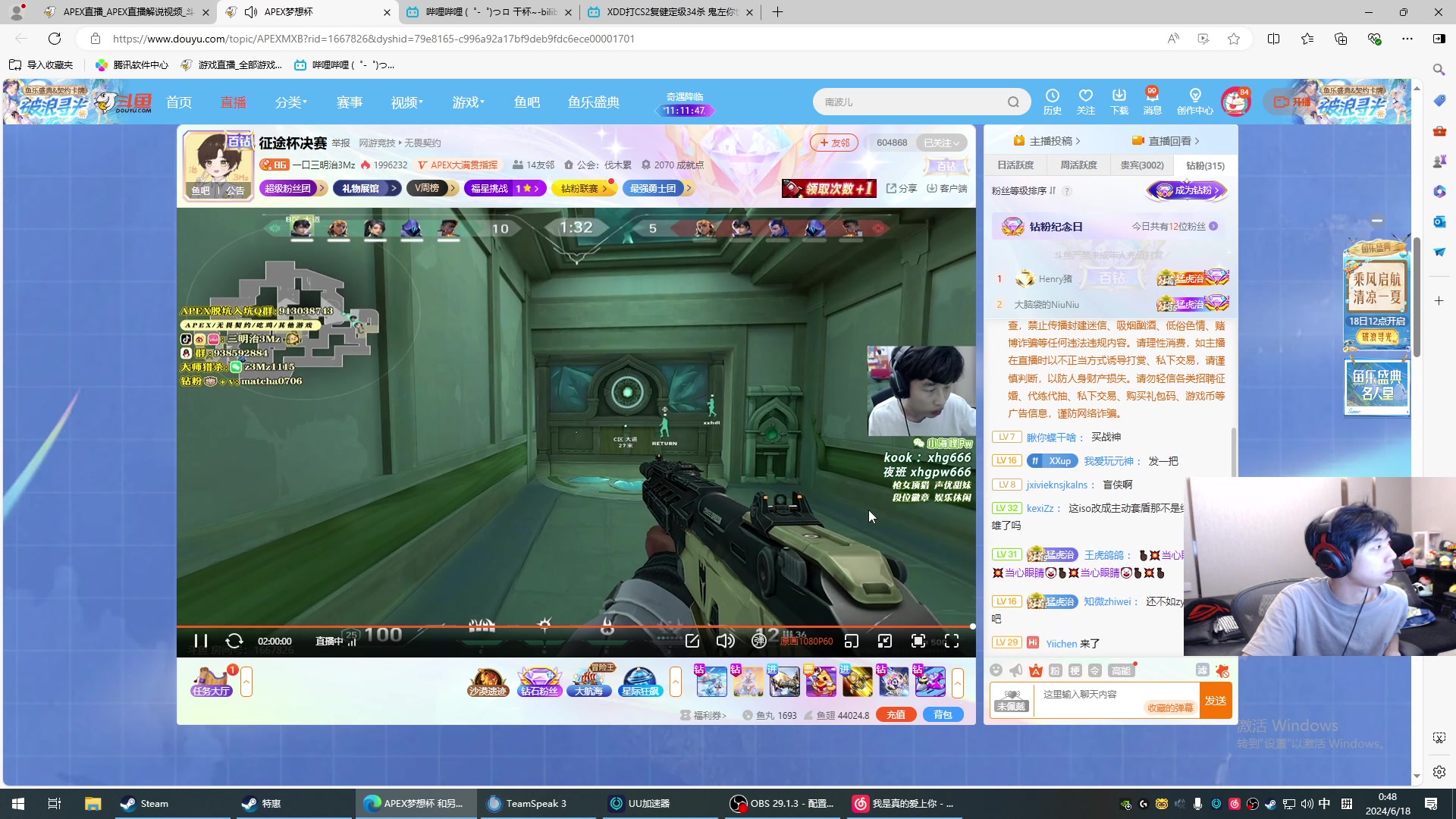Mute the stream volume speaker icon
Image resolution: width=1456 pixels, height=819 pixels.
(x=725, y=642)
